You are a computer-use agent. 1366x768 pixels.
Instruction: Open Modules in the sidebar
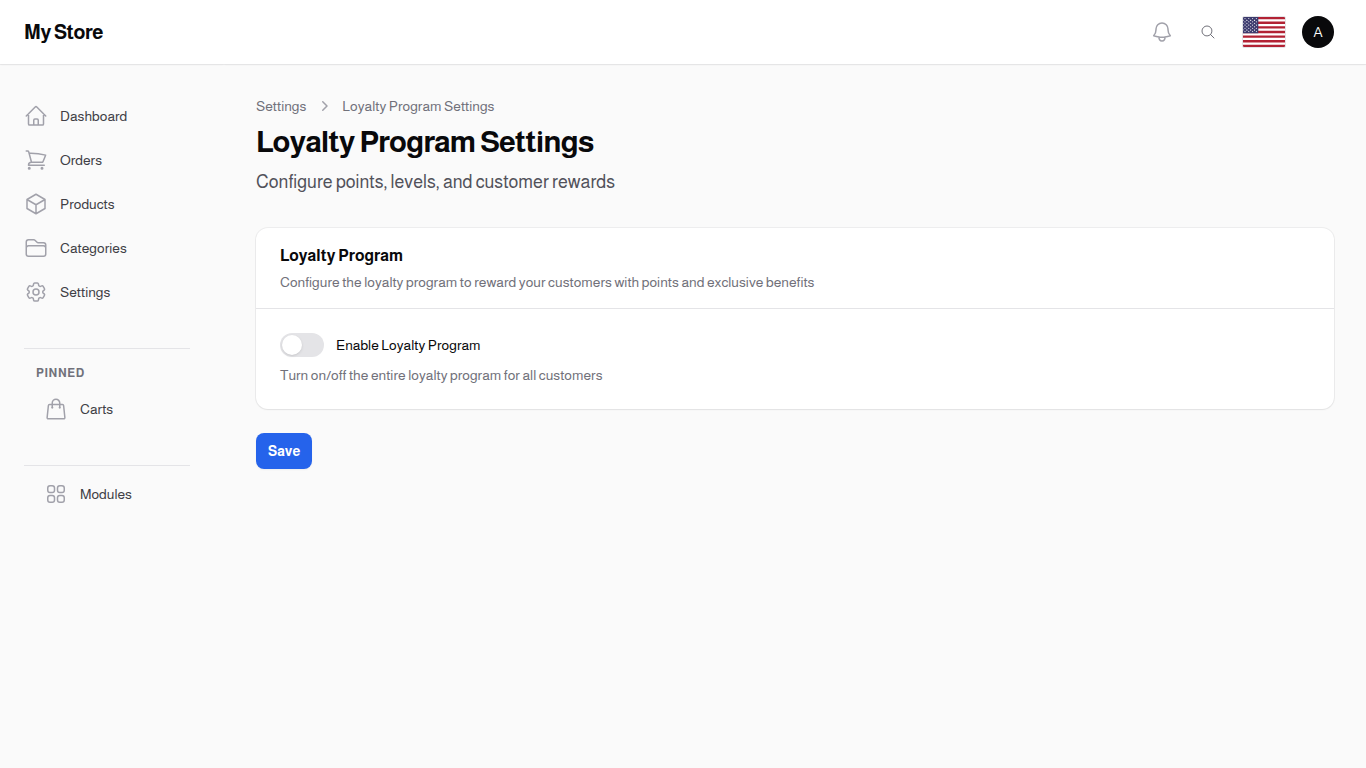click(x=107, y=494)
